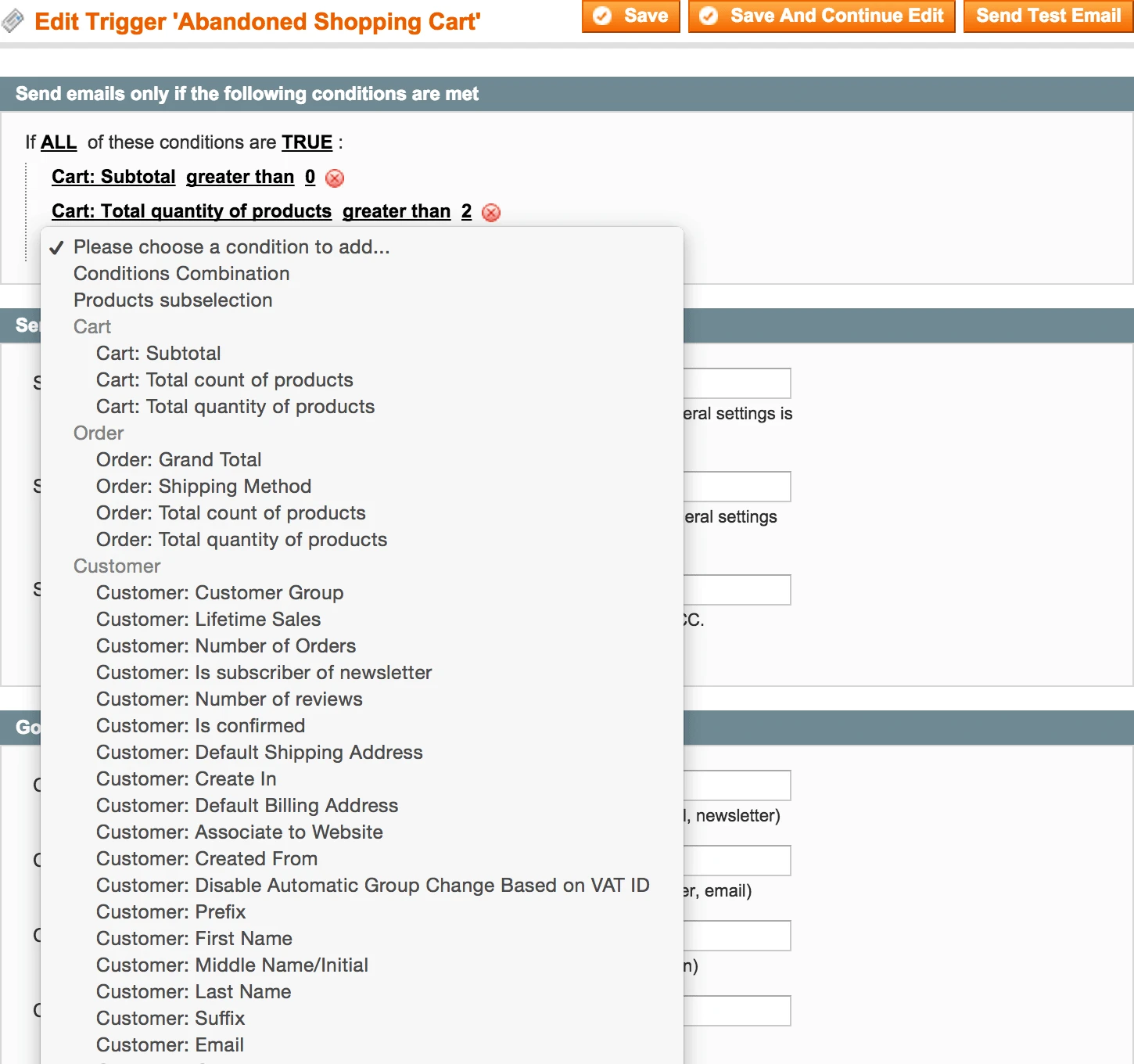The width and height of the screenshot is (1134, 1064).
Task: Pick Cart: Total count of products
Action: click(x=224, y=380)
